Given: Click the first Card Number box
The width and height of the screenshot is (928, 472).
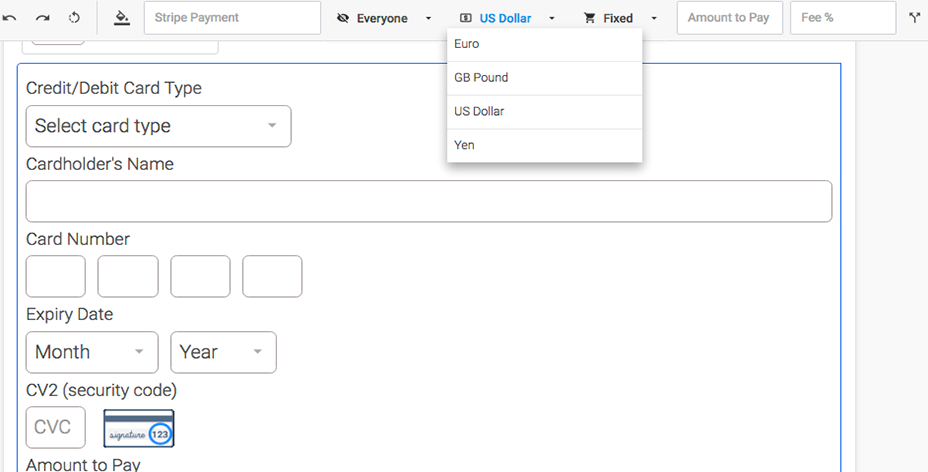Looking at the screenshot, I should point(56,276).
